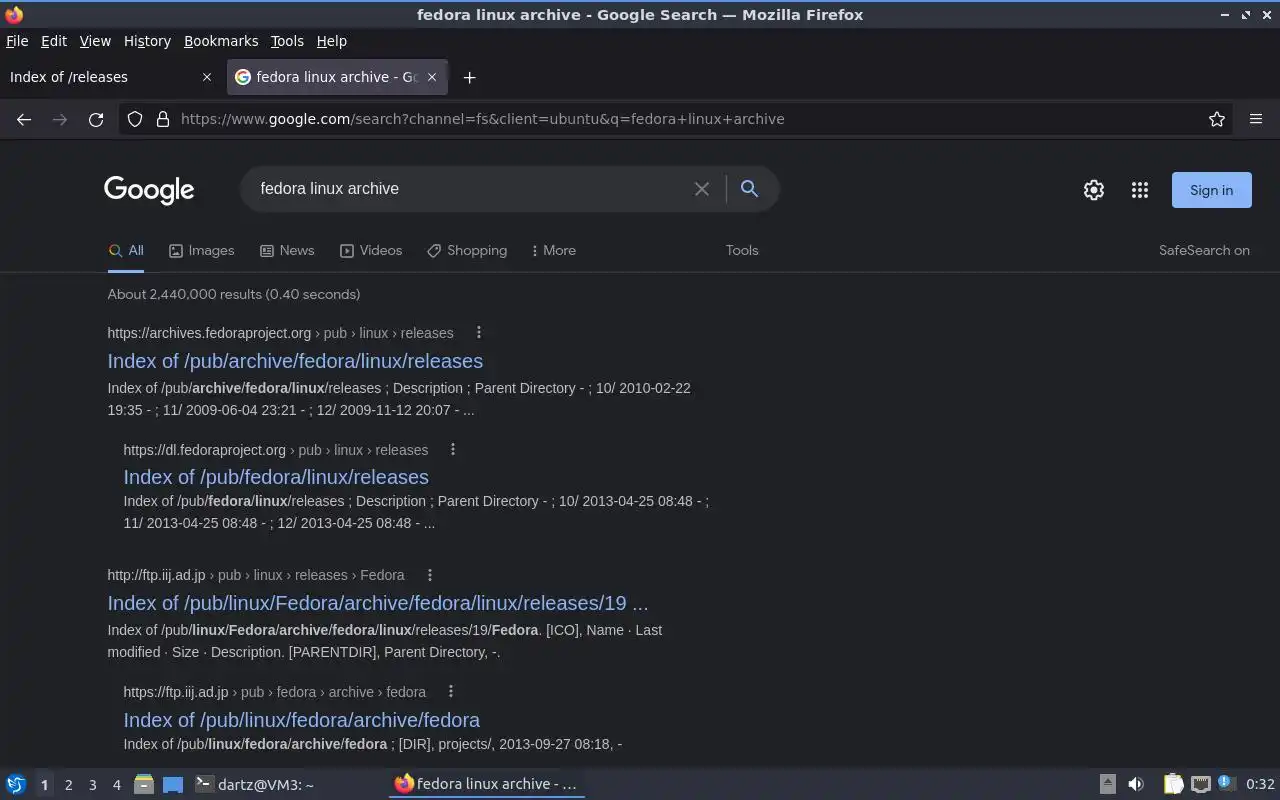This screenshot has height=800, width=1280.
Task: Open Google quick settings gear
Action: (x=1094, y=190)
